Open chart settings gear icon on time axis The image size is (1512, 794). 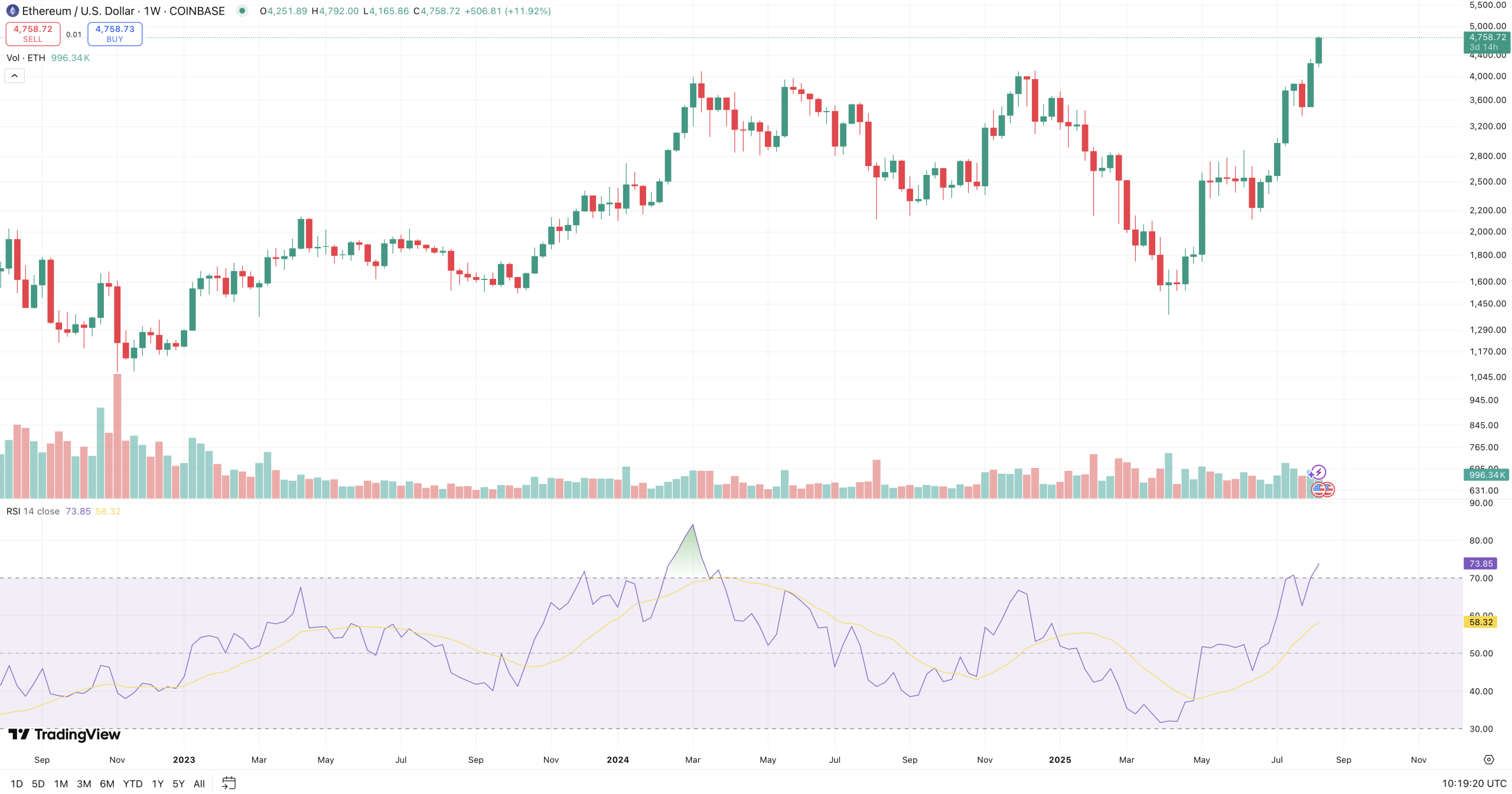[x=1488, y=760]
